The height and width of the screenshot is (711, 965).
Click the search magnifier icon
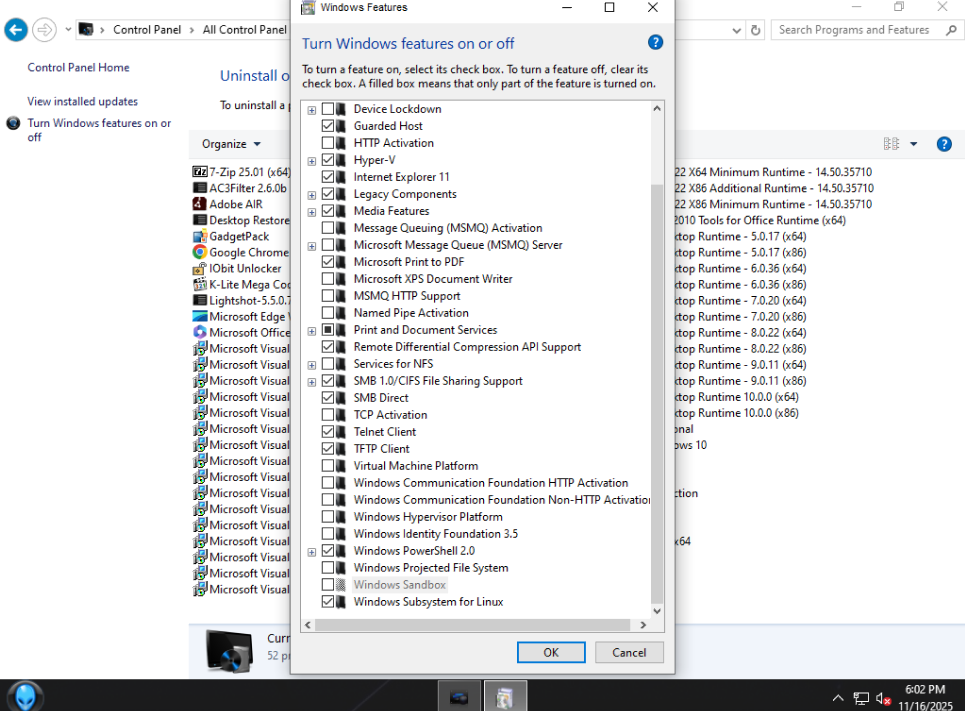tap(951, 30)
